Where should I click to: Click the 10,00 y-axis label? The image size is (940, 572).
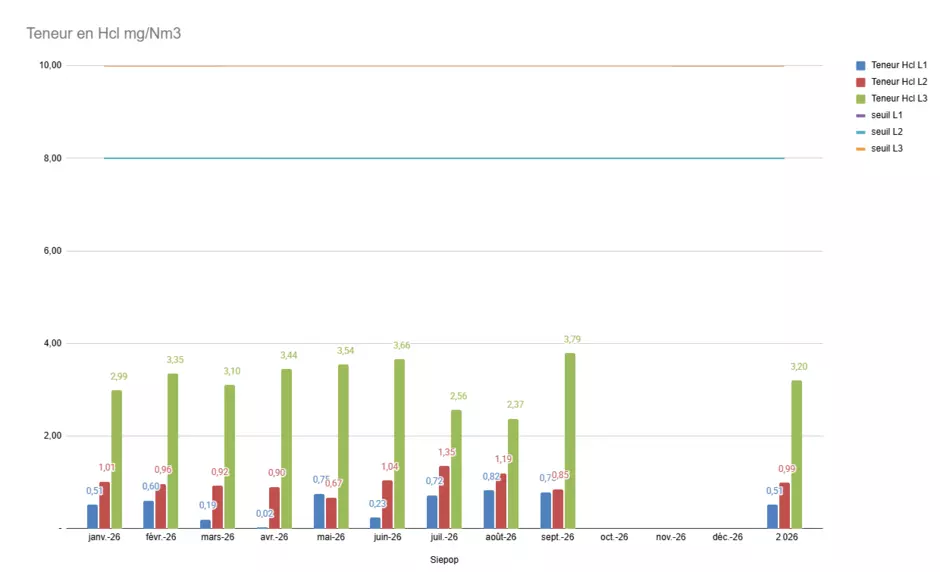[50, 65]
